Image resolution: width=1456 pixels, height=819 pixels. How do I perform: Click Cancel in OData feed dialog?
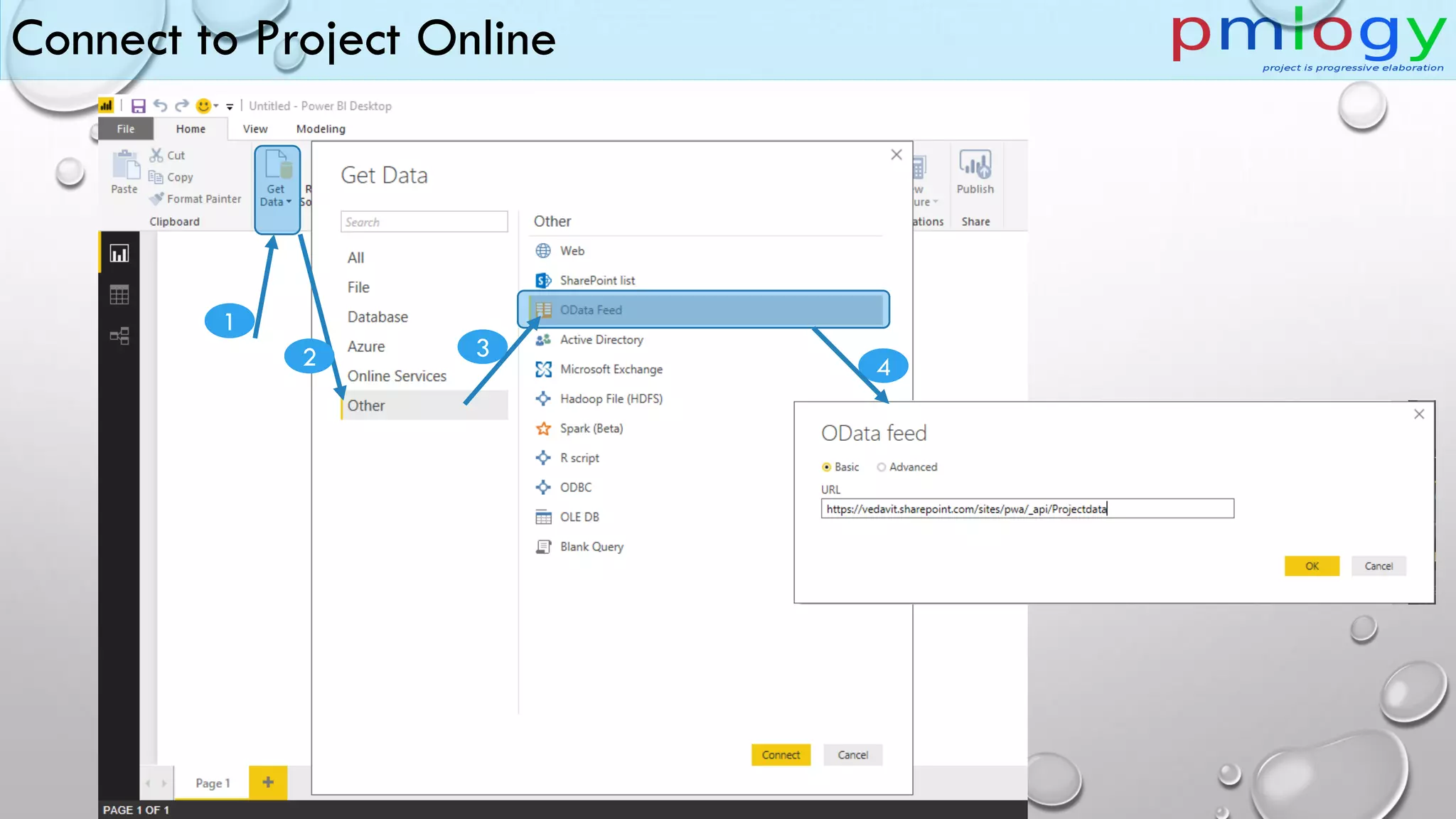(x=1379, y=566)
